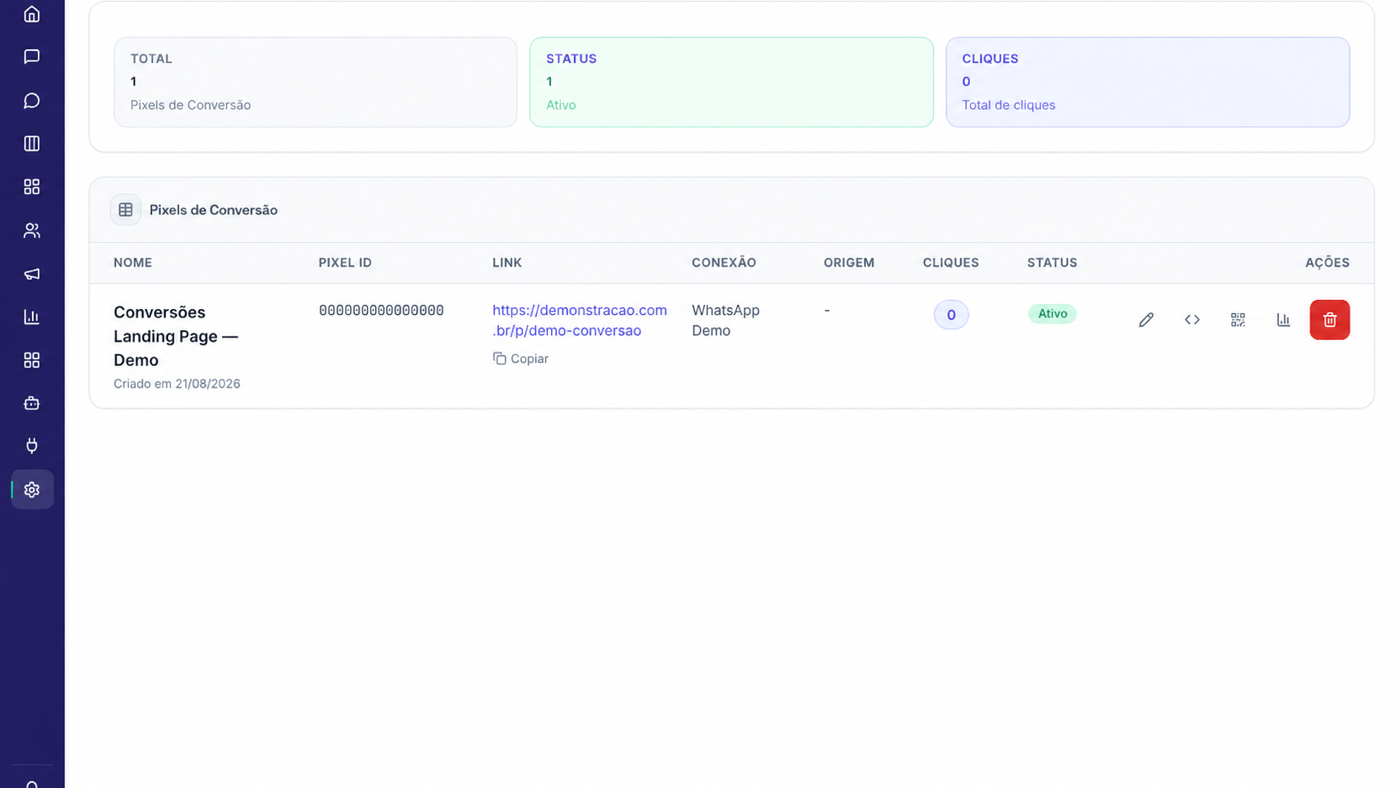
Task: Click the CLIQUES column header in table
Action: coord(951,263)
